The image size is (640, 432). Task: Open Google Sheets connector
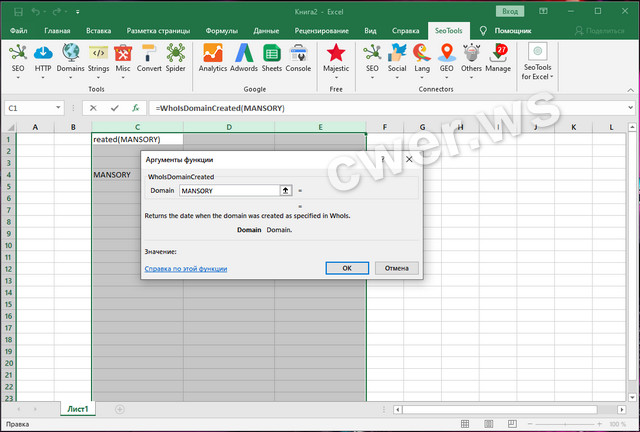click(272, 58)
